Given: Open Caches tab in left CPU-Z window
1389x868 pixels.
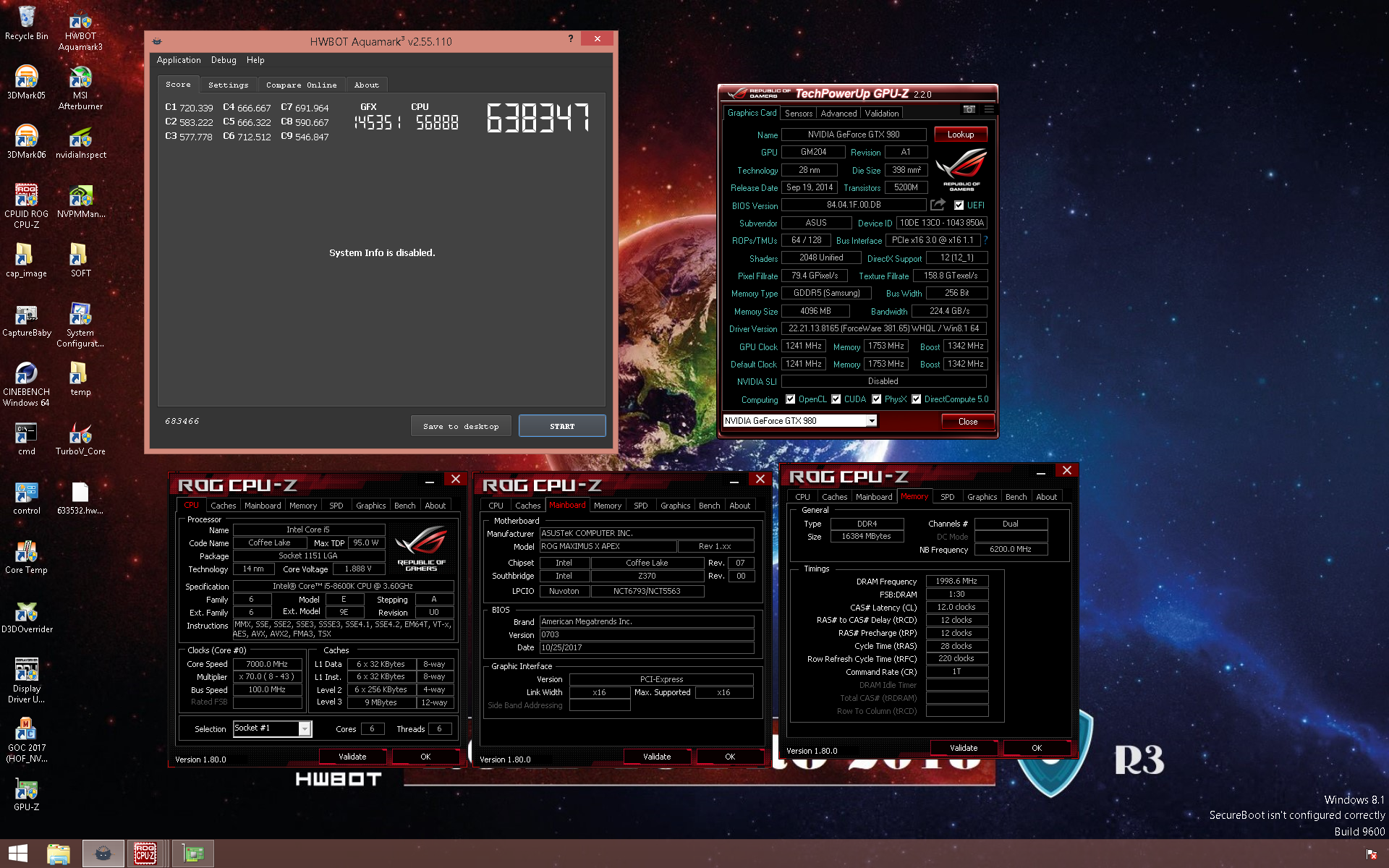Looking at the screenshot, I should pyautogui.click(x=223, y=506).
